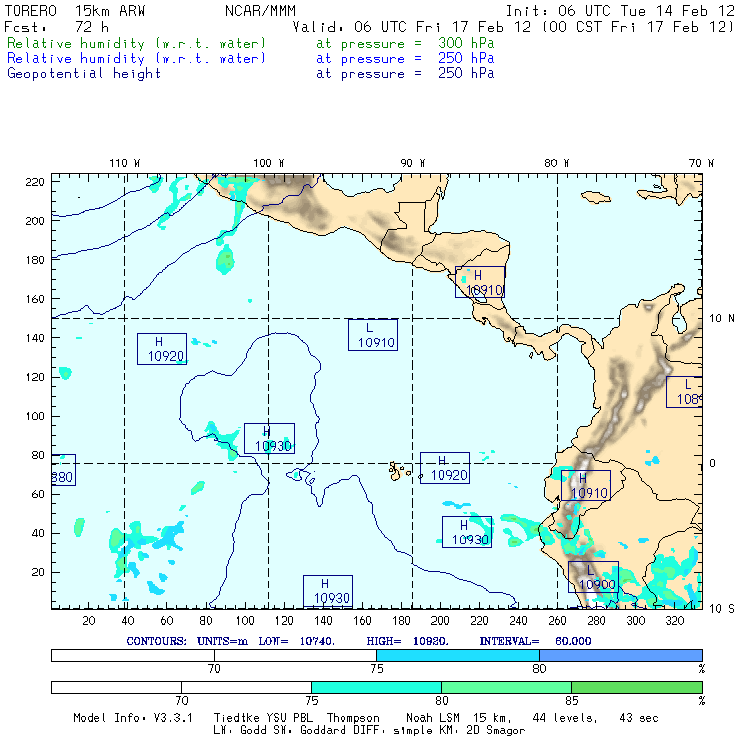Click the dark blue 80% color bar segment
Viewport: 740px width, 740px height.
(620, 654)
